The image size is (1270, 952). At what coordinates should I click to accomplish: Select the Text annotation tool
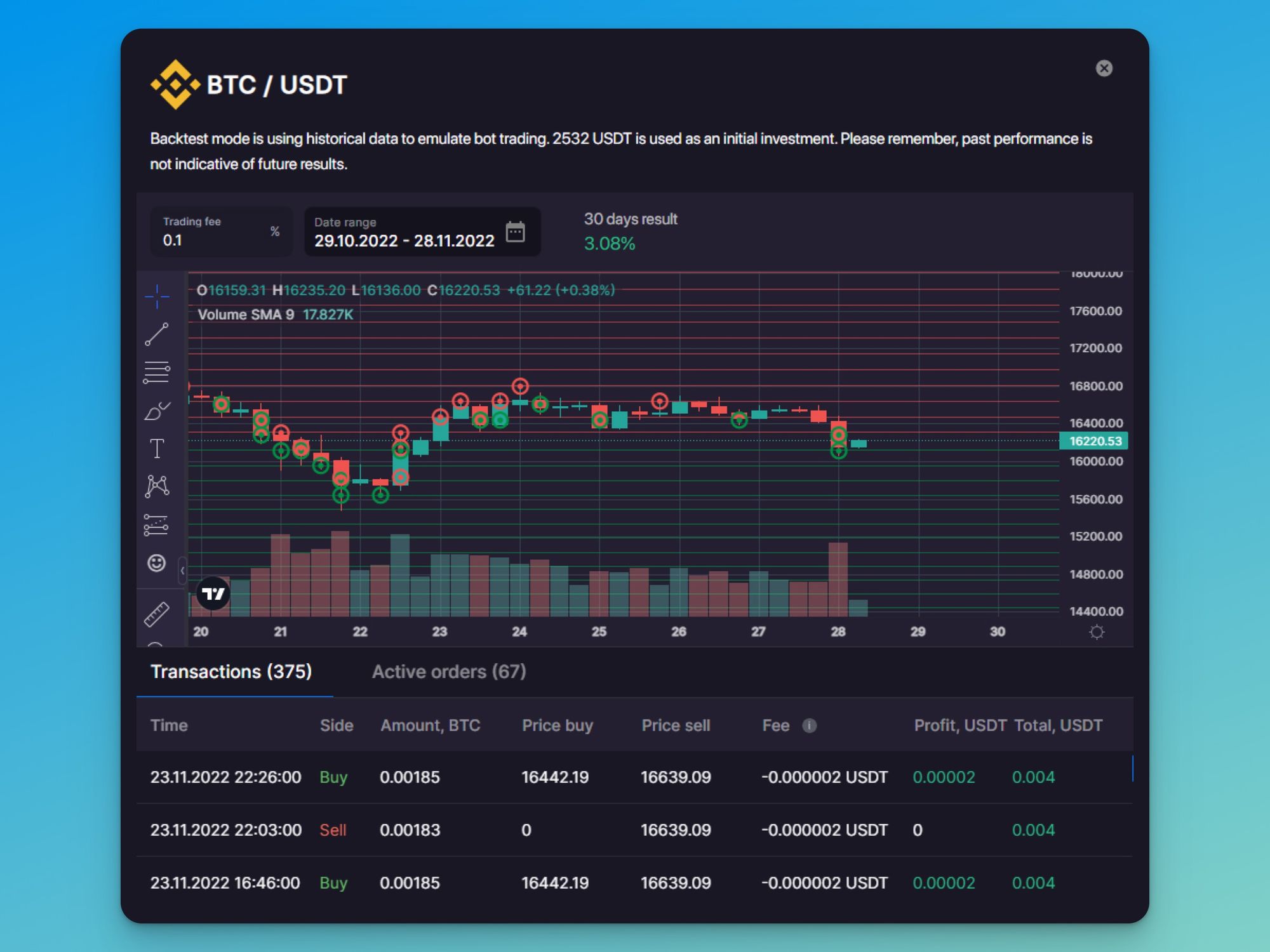coord(157,449)
